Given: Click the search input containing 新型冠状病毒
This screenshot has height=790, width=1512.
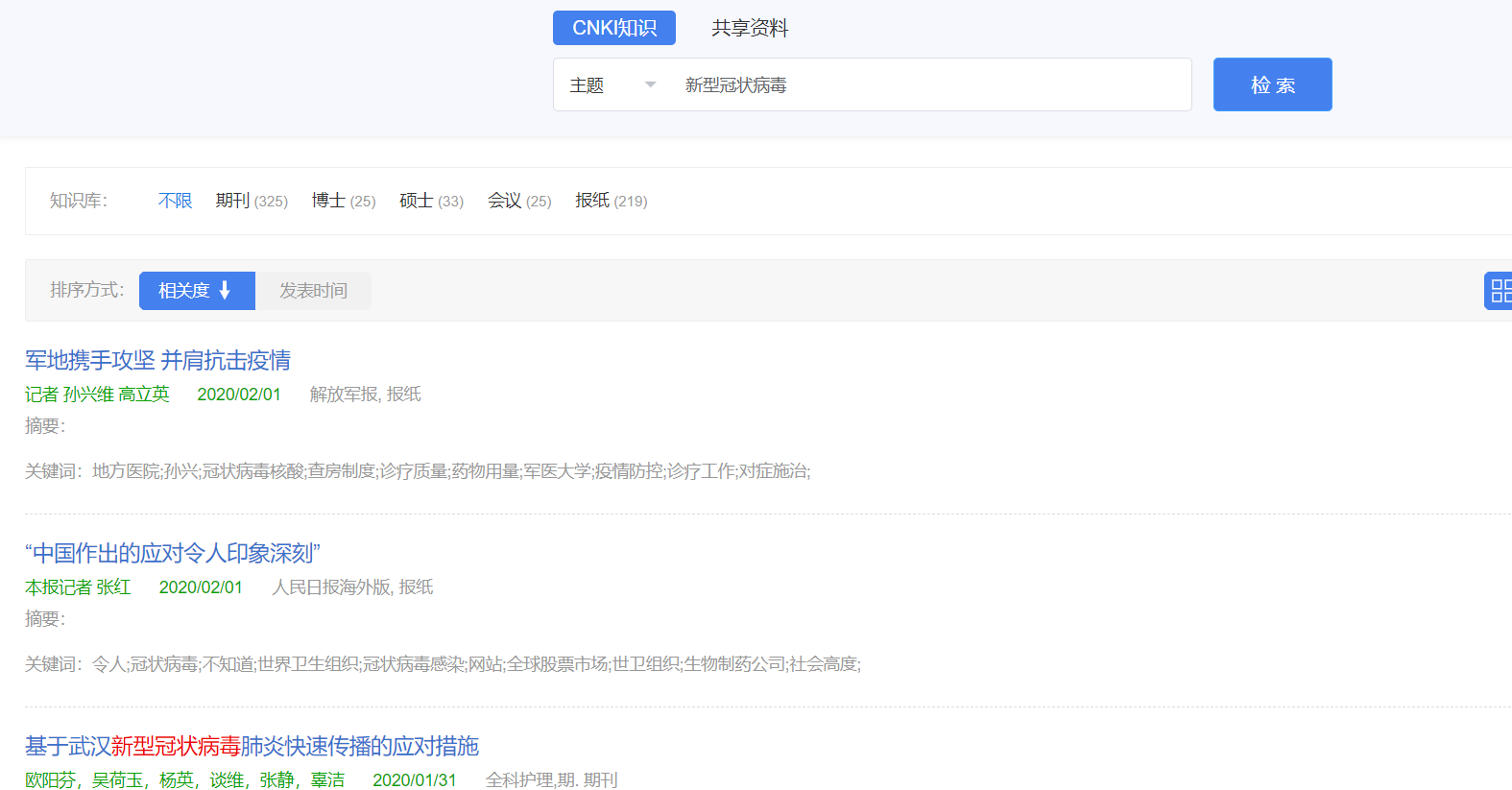Looking at the screenshot, I should [x=931, y=85].
